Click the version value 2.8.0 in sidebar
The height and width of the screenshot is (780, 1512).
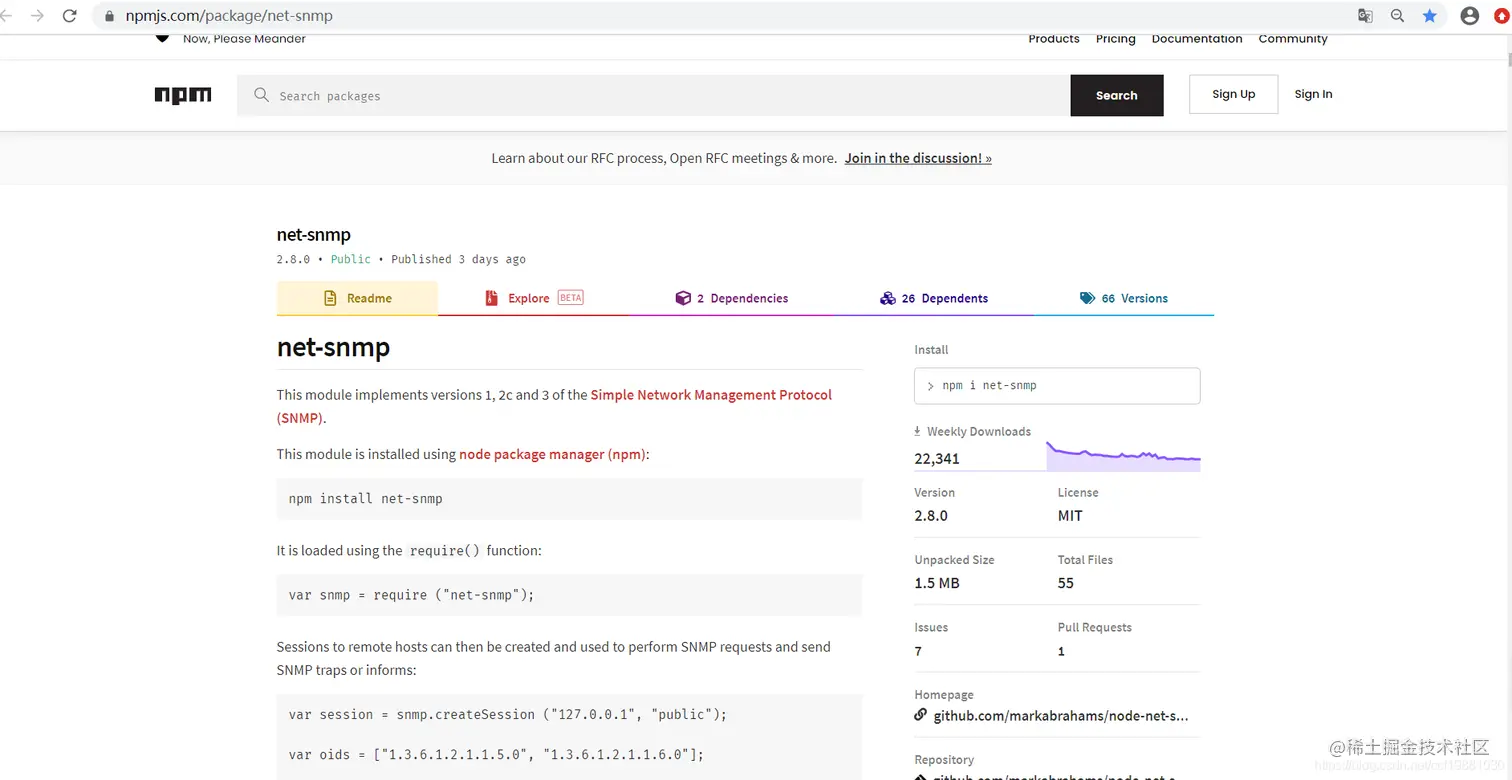(931, 516)
